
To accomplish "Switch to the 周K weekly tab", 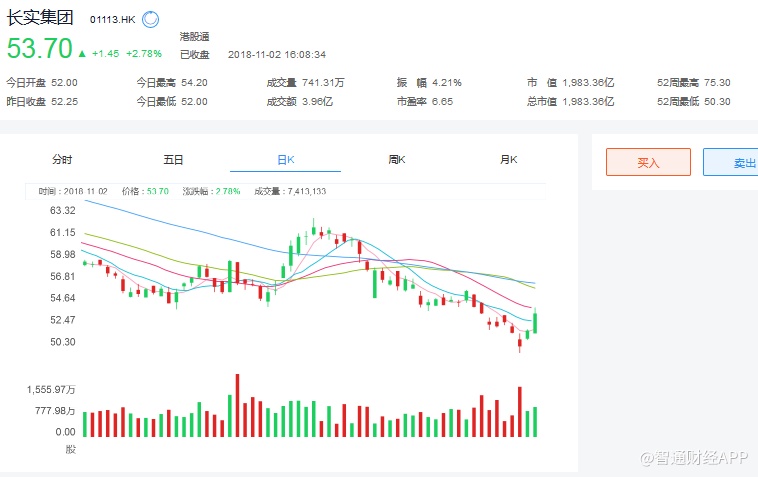I will (x=396, y=160).
